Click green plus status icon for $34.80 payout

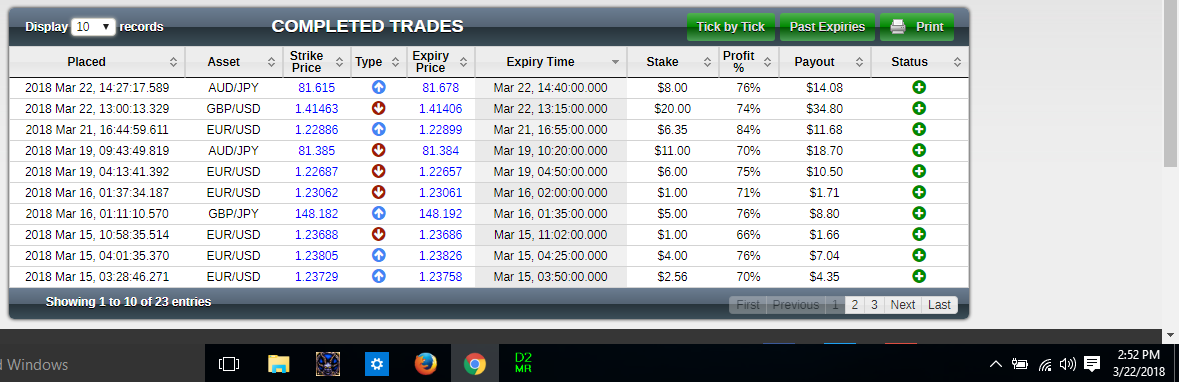(x=919, y=108)
